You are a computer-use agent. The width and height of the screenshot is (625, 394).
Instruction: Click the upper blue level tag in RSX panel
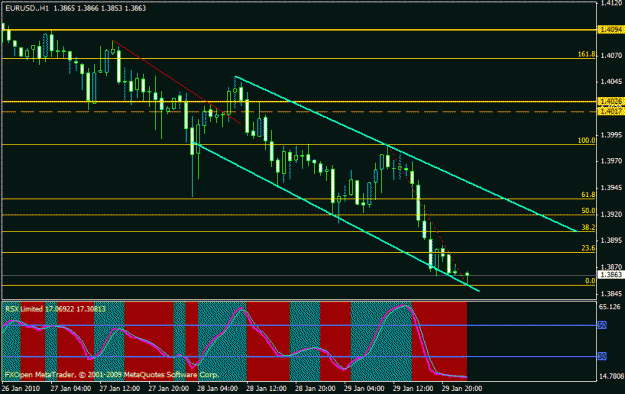coord(602,325)
